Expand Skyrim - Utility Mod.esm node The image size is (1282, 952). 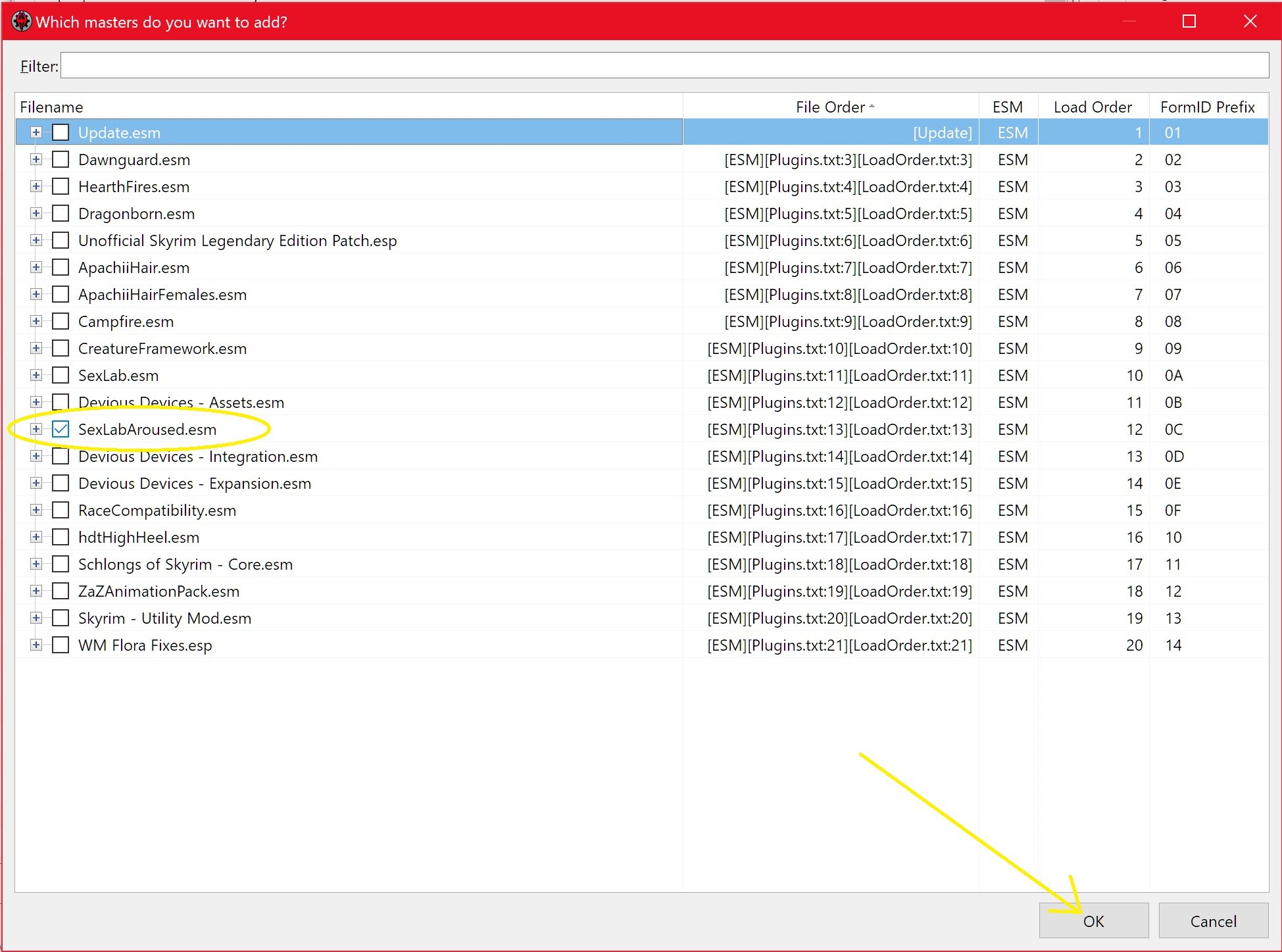(x=36, y=618)
